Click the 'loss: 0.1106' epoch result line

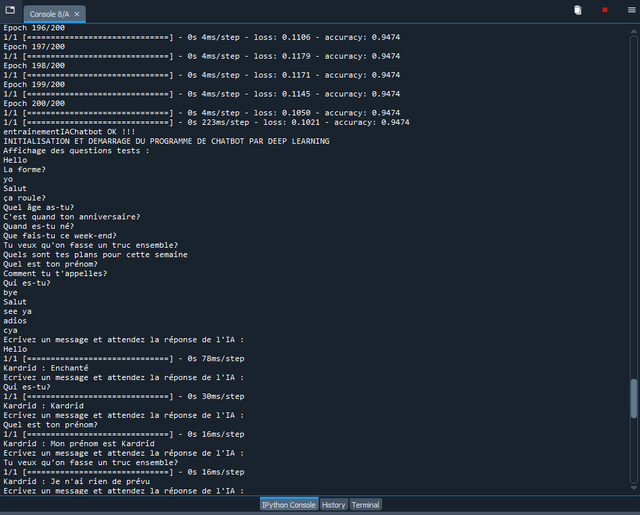[x=202, y=37]
